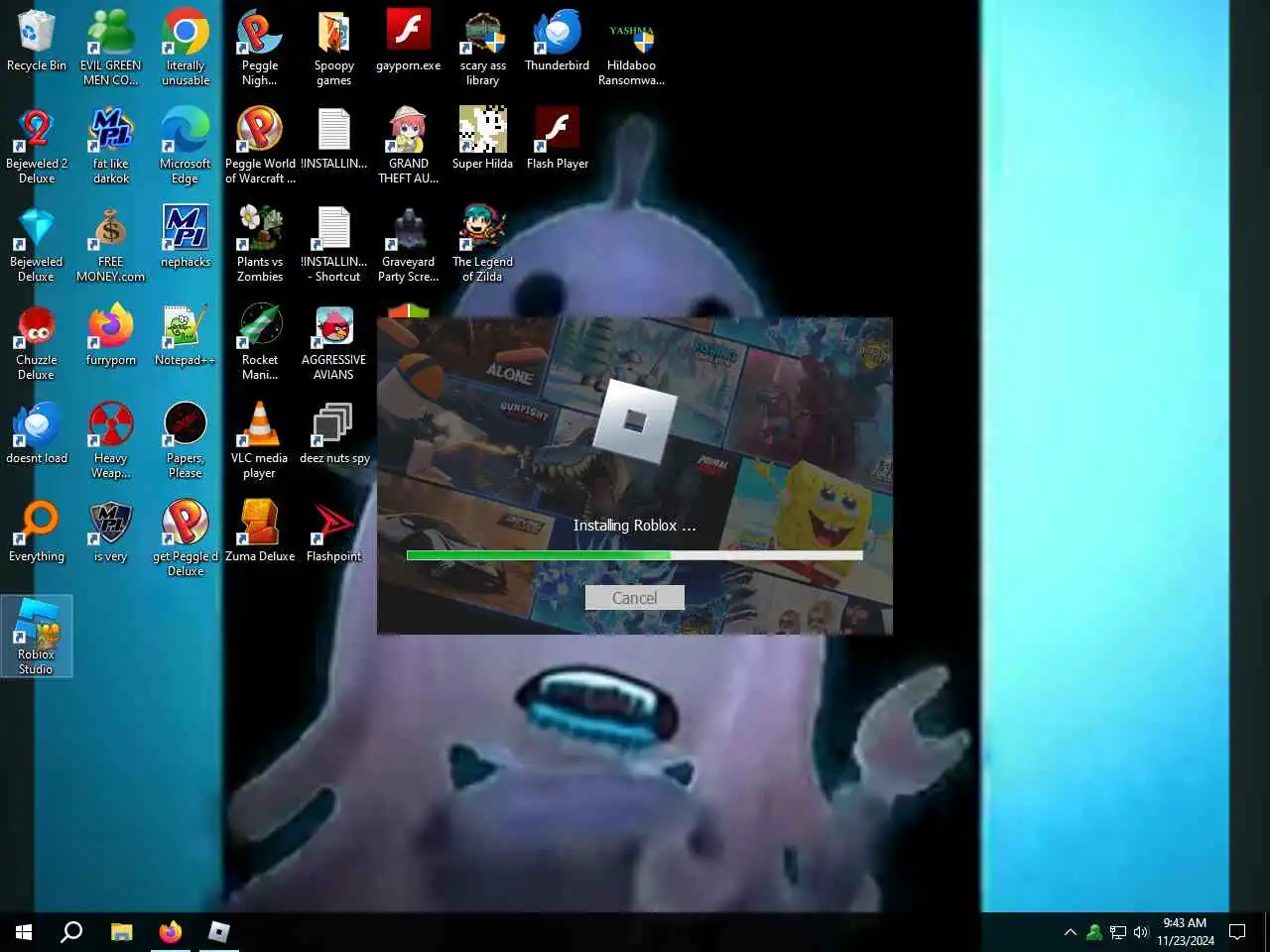Select the Graveyard Party Scre... shortcut
This screenshot has height=952, width=1270.
click(408, 244)
